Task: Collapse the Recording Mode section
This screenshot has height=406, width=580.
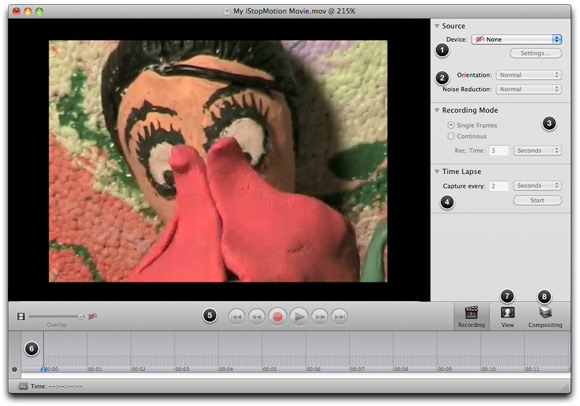Action: 437,110
